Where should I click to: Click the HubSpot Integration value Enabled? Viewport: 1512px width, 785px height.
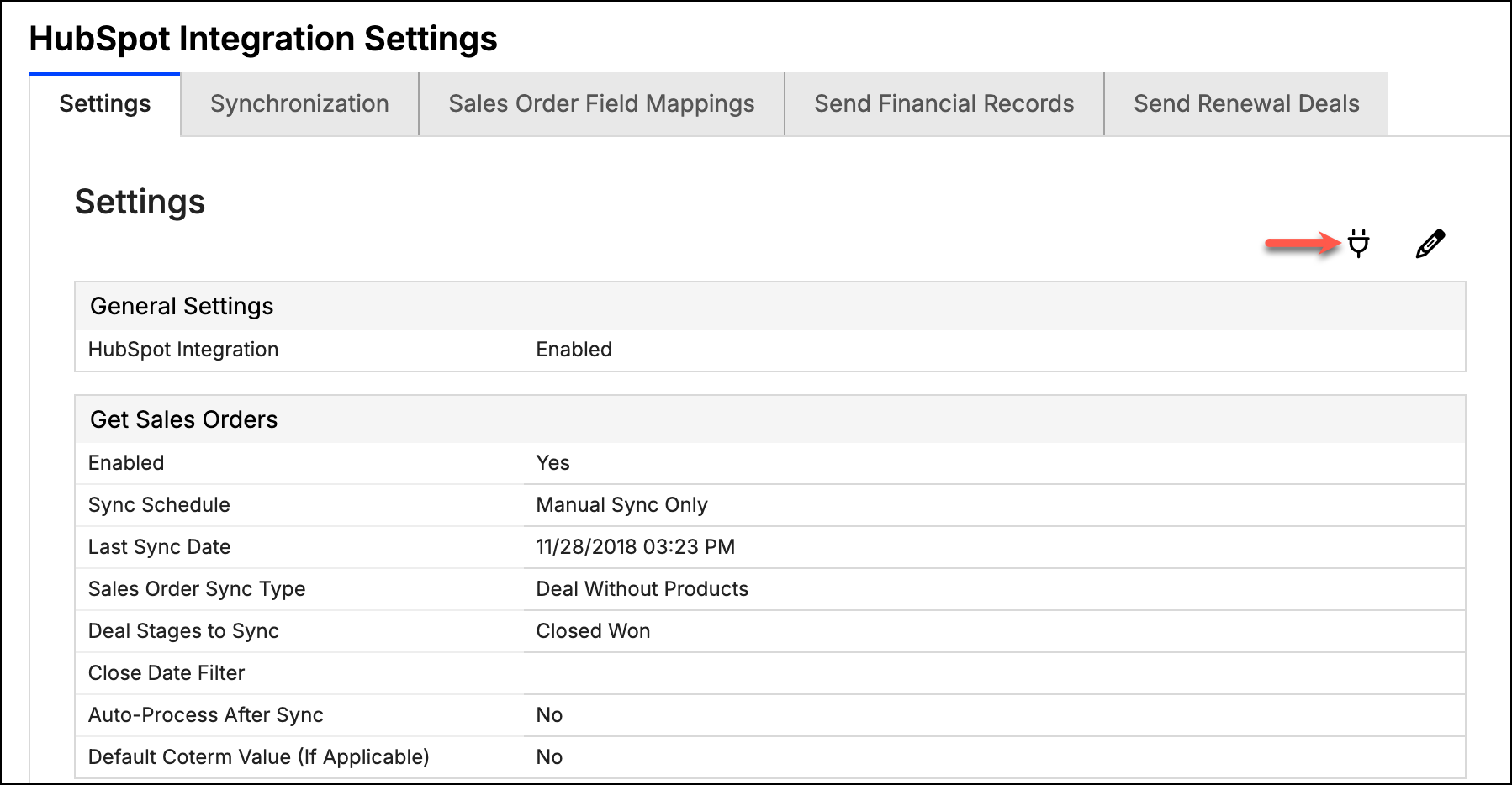pyautogui.click(x=574, y=350)
